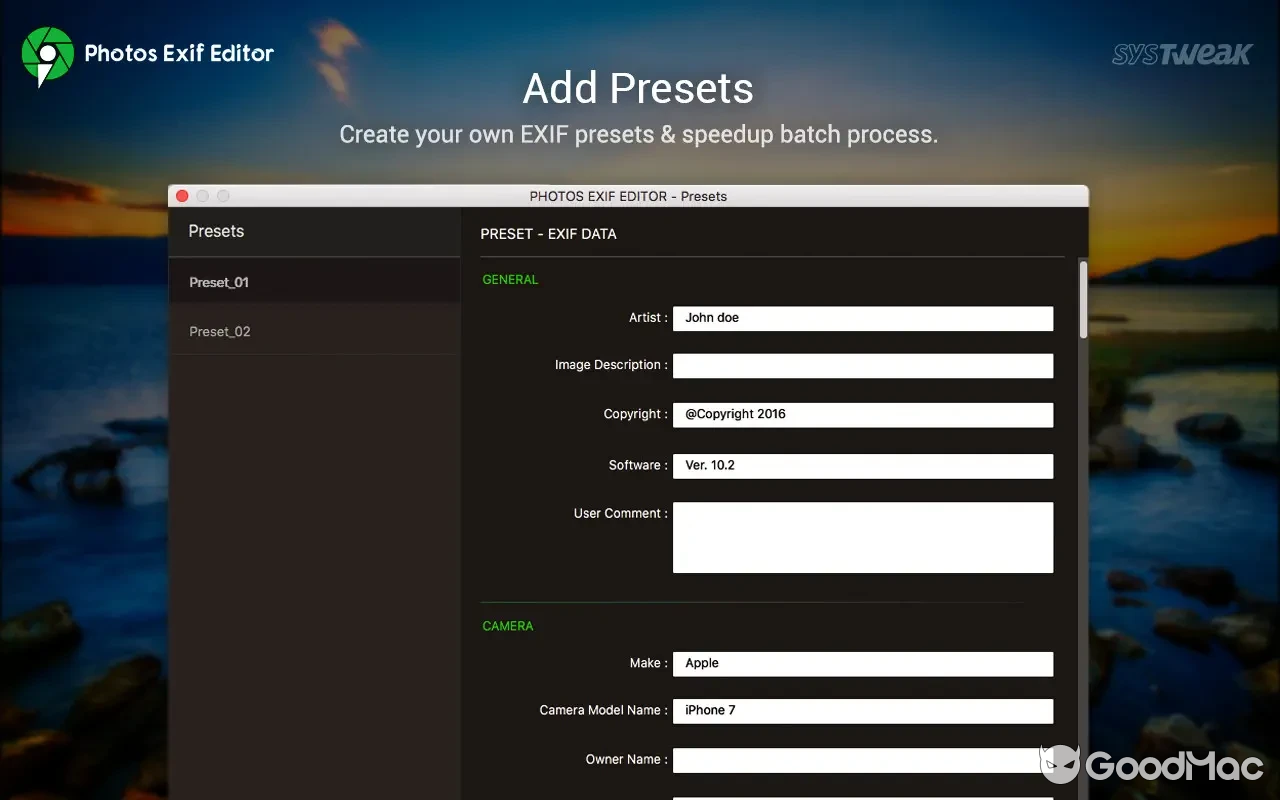
Task: Click the vertical scrollbar on the right
Action: click(x=1083, y=300)
